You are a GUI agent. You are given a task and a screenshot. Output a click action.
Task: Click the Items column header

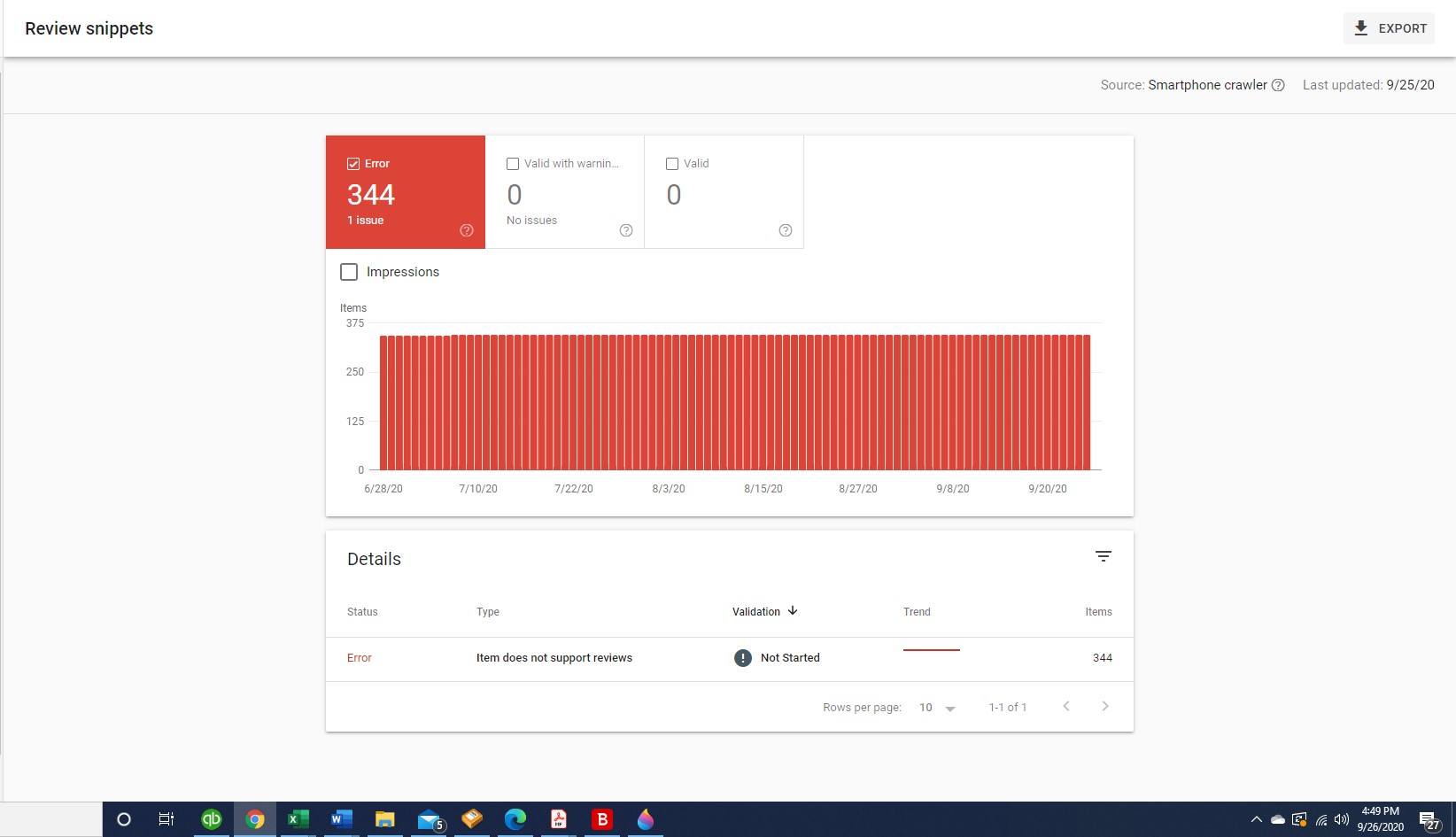(x=1098, y=612)
